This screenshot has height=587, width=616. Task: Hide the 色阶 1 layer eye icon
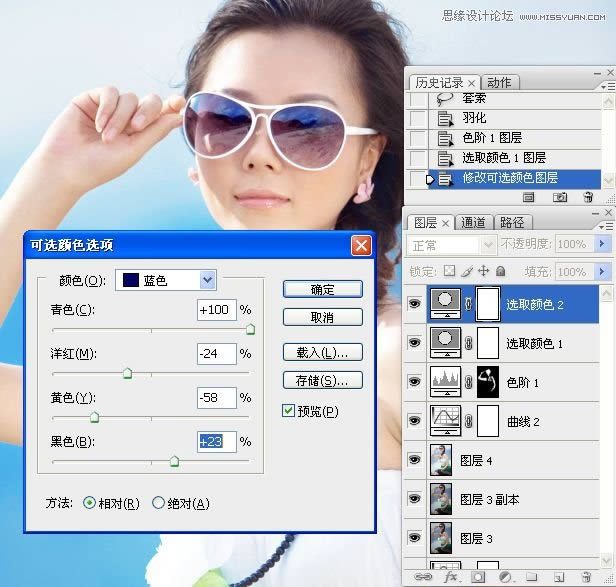(x=414, y=382)
